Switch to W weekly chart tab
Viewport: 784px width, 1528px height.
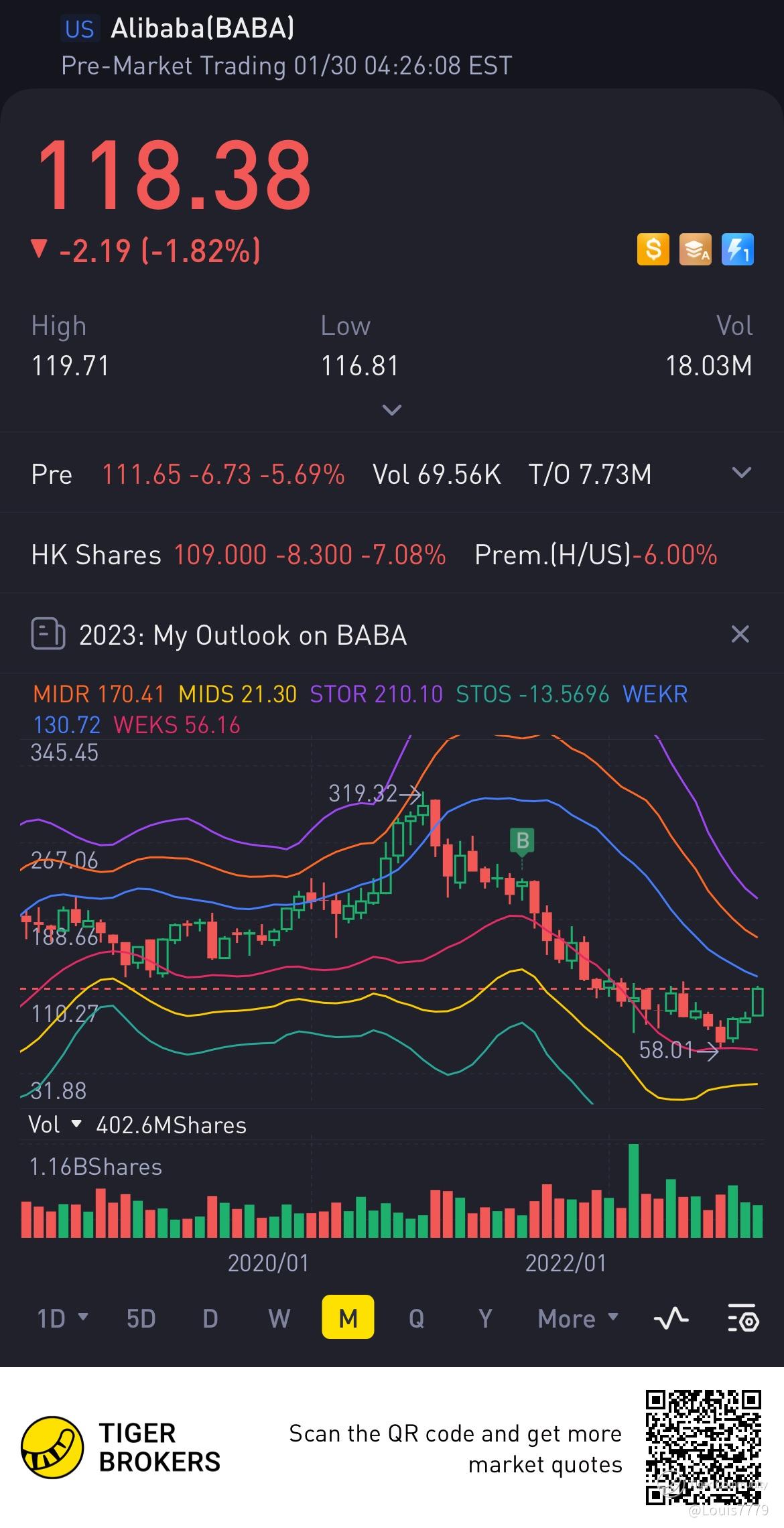[279, 1318]
